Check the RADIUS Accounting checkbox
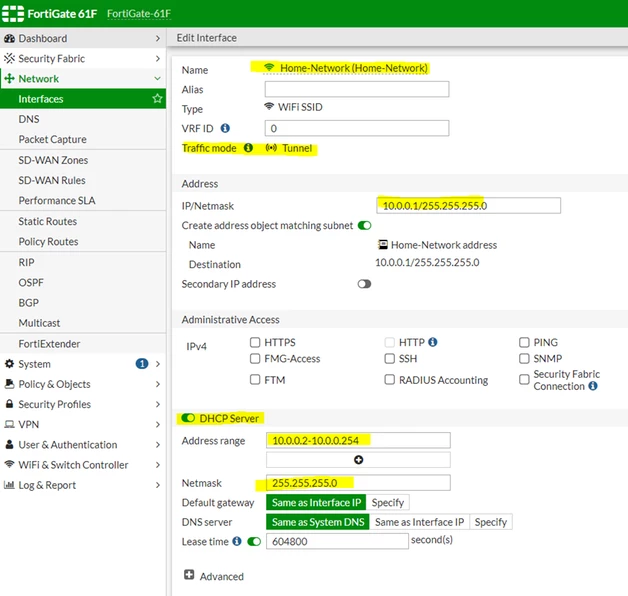628x596 pixels. (x=390, y=379)
